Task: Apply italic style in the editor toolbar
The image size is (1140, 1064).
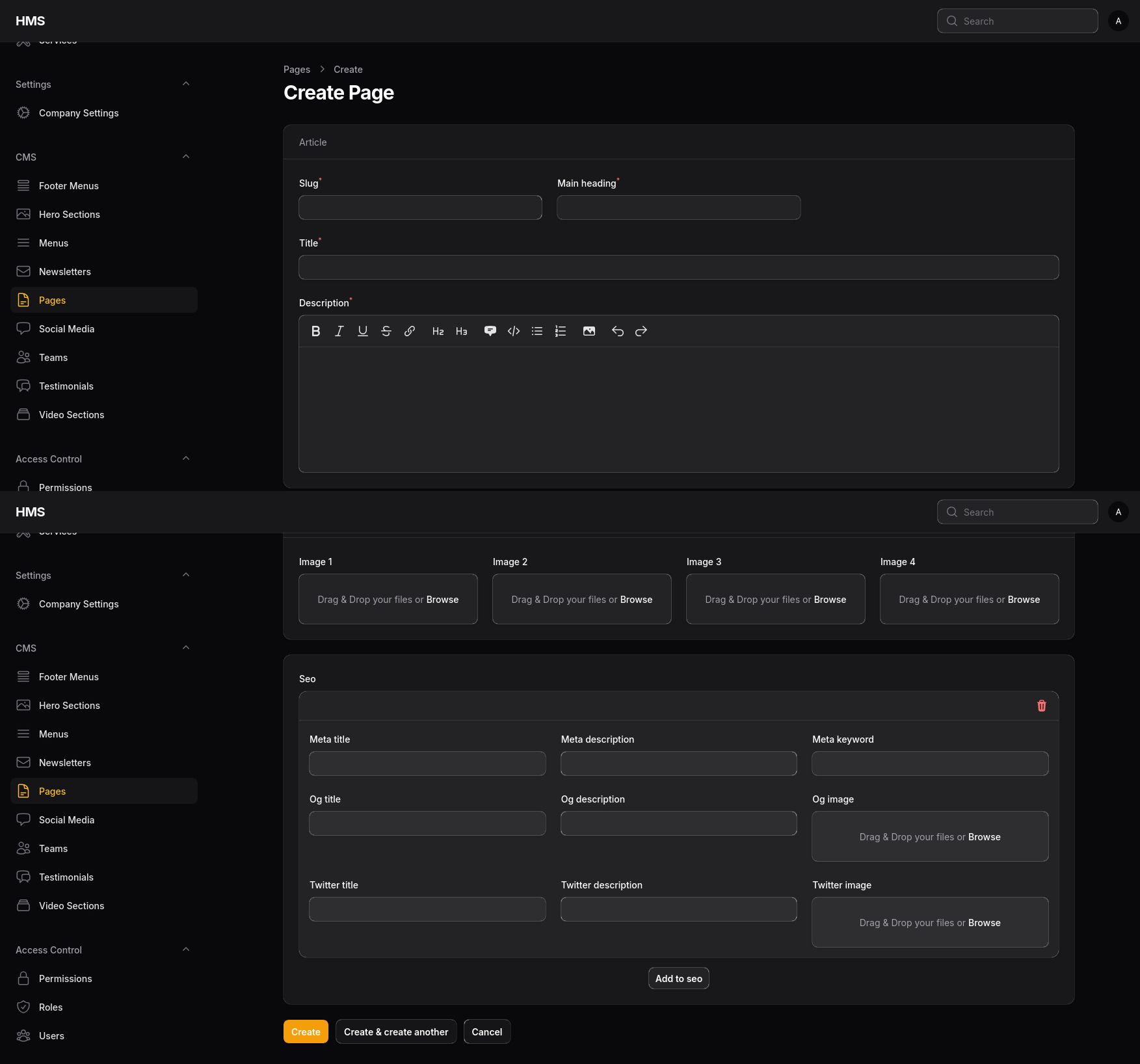Action: (x=339, y=331)
